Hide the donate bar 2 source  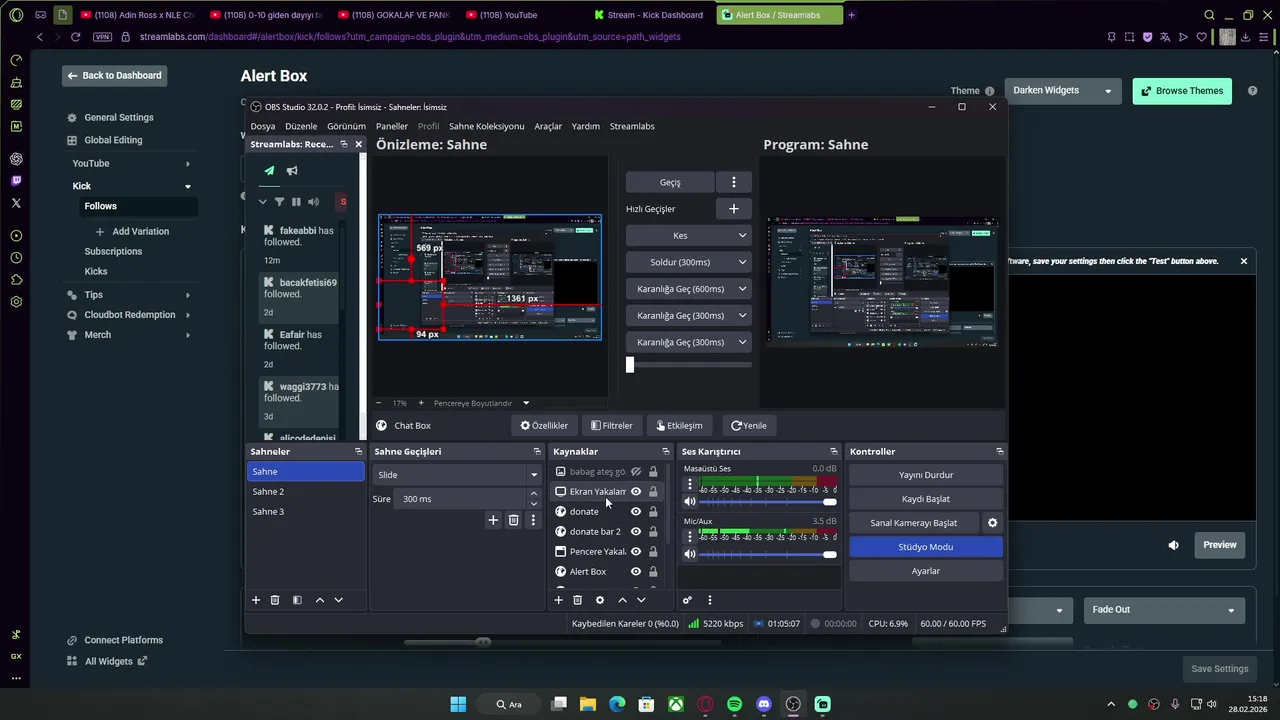[635, 532]
